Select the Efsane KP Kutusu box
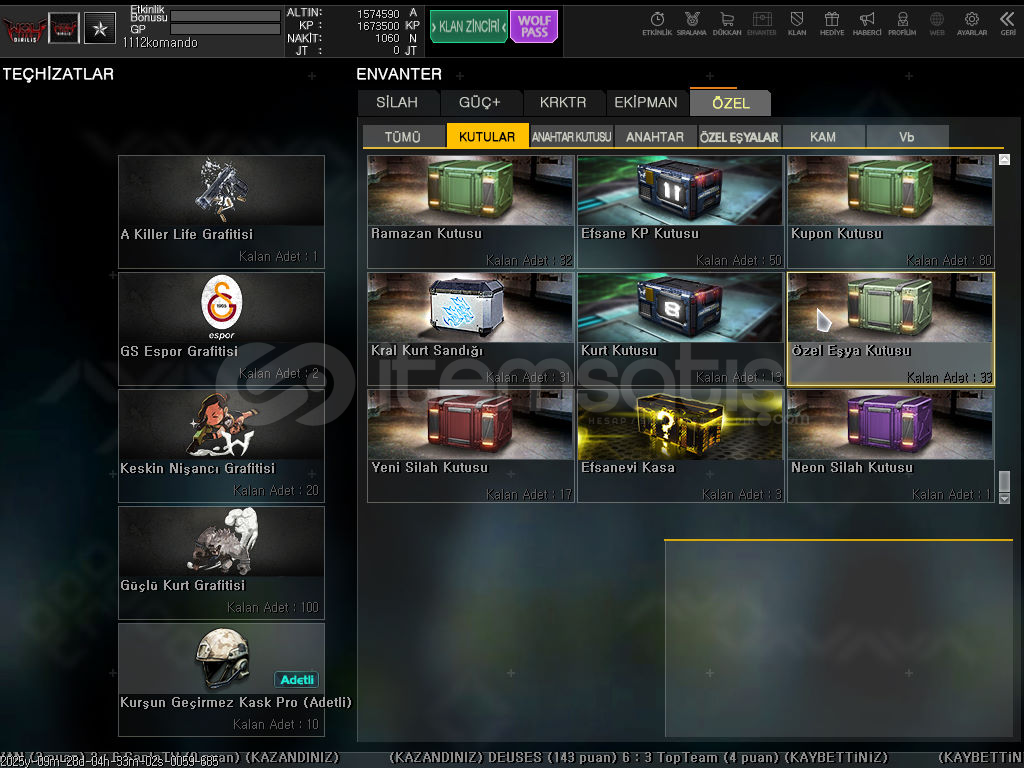Image resolution: width=1024 pixels, height=768 pixels. click(x=680, y=212)
